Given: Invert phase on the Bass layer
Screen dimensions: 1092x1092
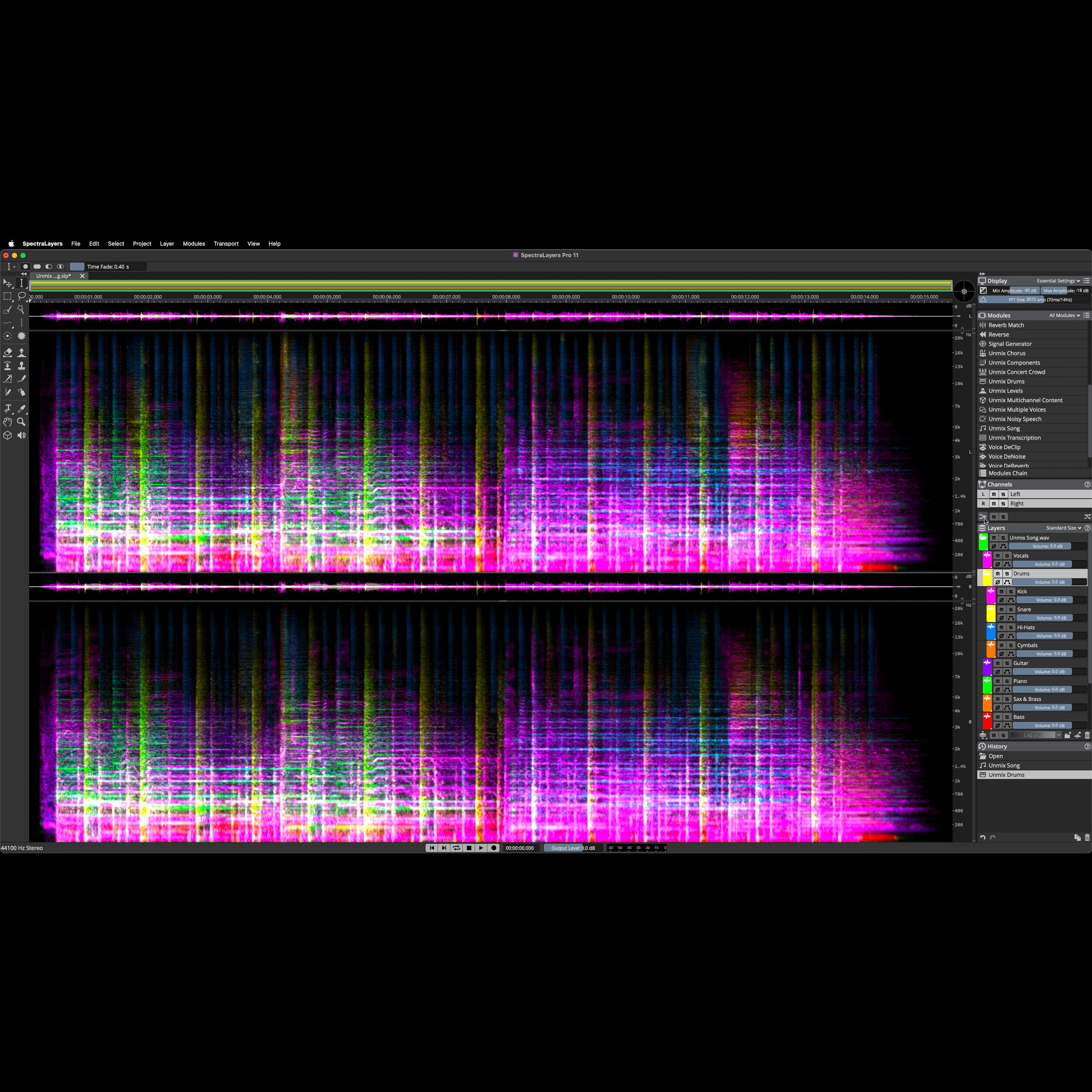Looking at the screenshot, I should tap(998, 726).
